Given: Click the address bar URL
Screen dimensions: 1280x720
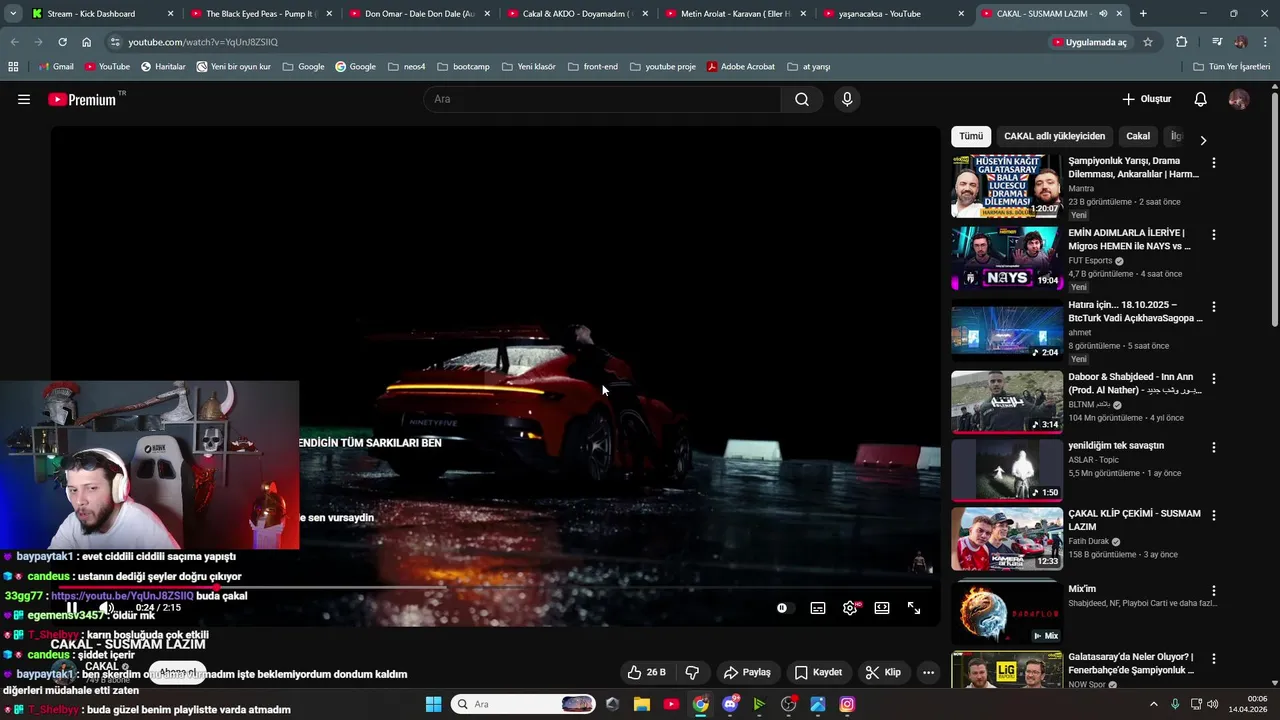Looking at the screenshot, I should pos(203,42).
